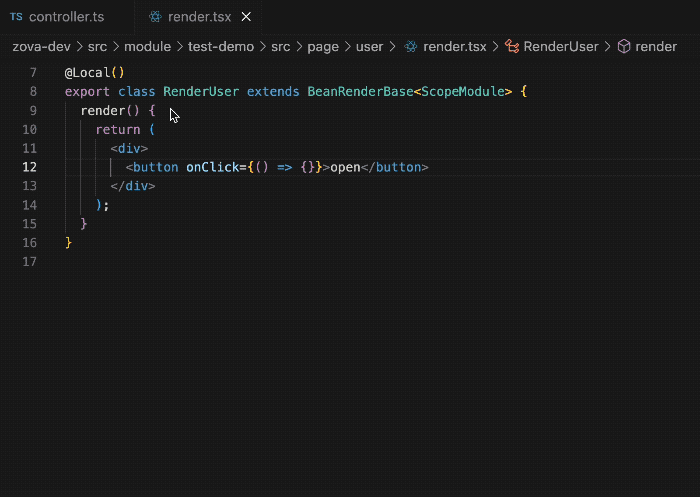Click the method cube icon before render

(624, 46)
